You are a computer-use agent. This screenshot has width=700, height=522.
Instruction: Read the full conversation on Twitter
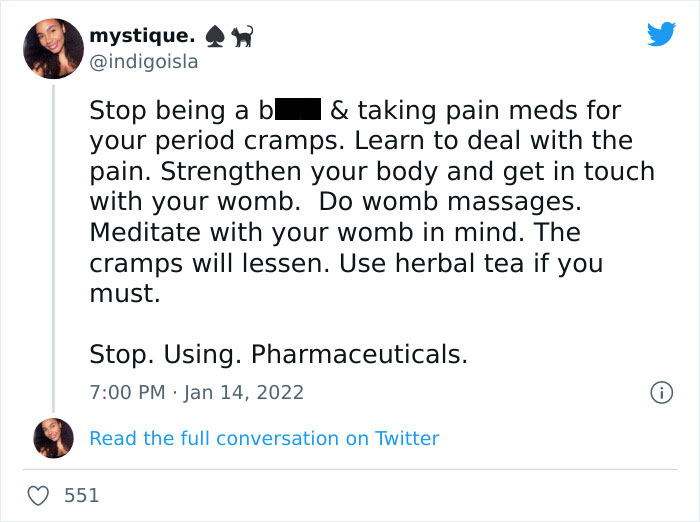point(264,438)
